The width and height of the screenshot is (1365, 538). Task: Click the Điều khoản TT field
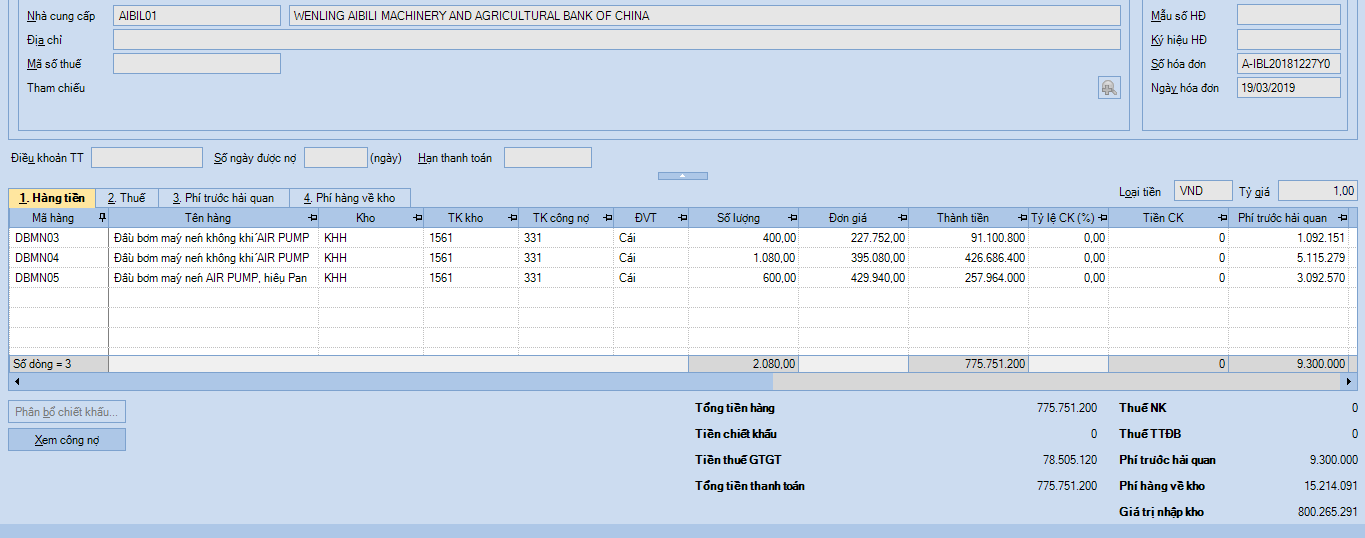147,158
